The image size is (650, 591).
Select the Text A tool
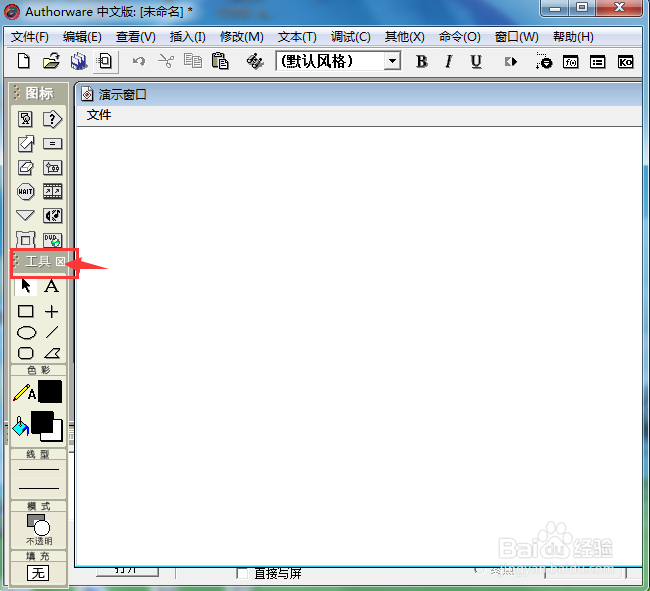pos(51,286)
